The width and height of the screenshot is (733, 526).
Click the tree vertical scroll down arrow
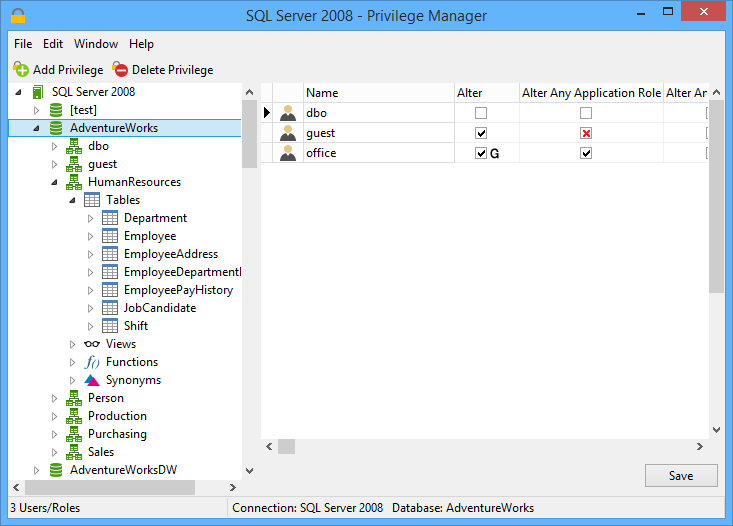coord(250,470)
